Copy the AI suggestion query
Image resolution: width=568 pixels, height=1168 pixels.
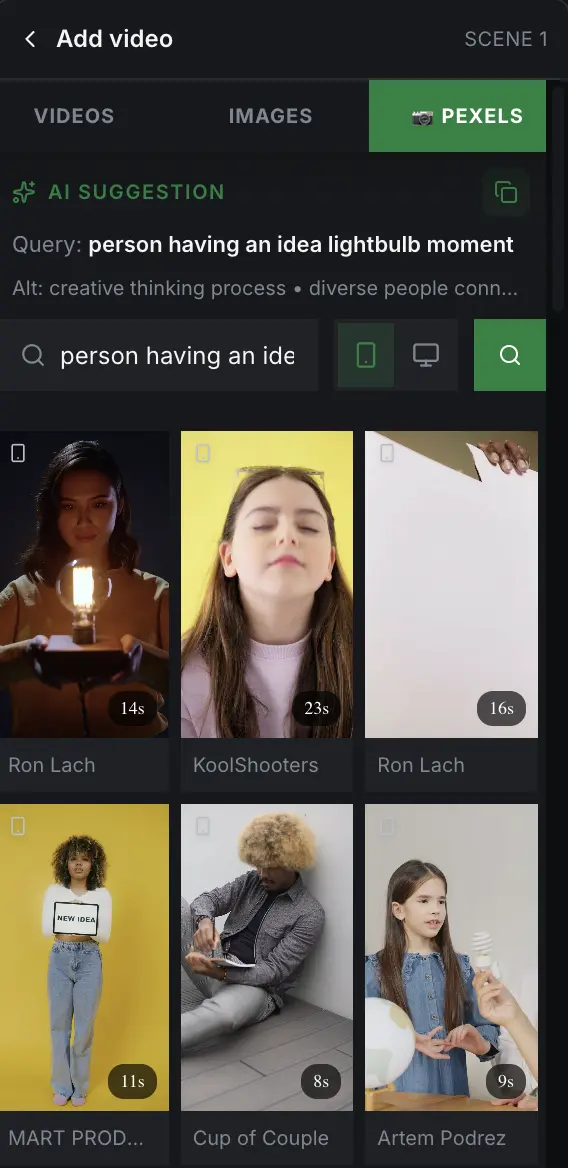[506, 192]
